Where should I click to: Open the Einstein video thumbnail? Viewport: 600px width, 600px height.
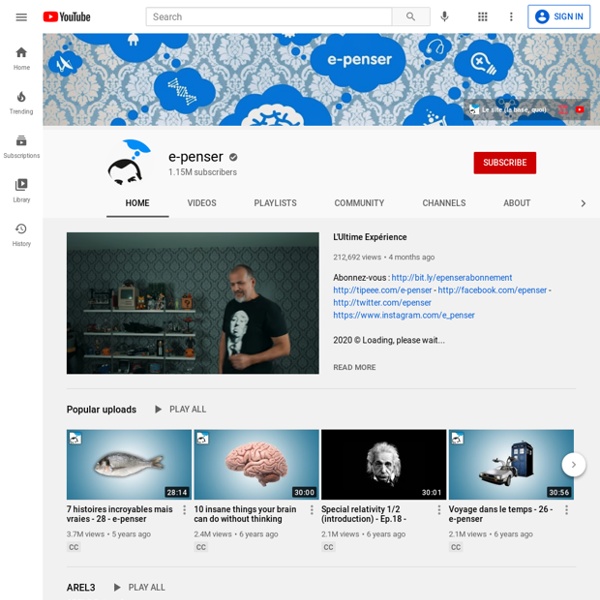[x=383, y=465]
